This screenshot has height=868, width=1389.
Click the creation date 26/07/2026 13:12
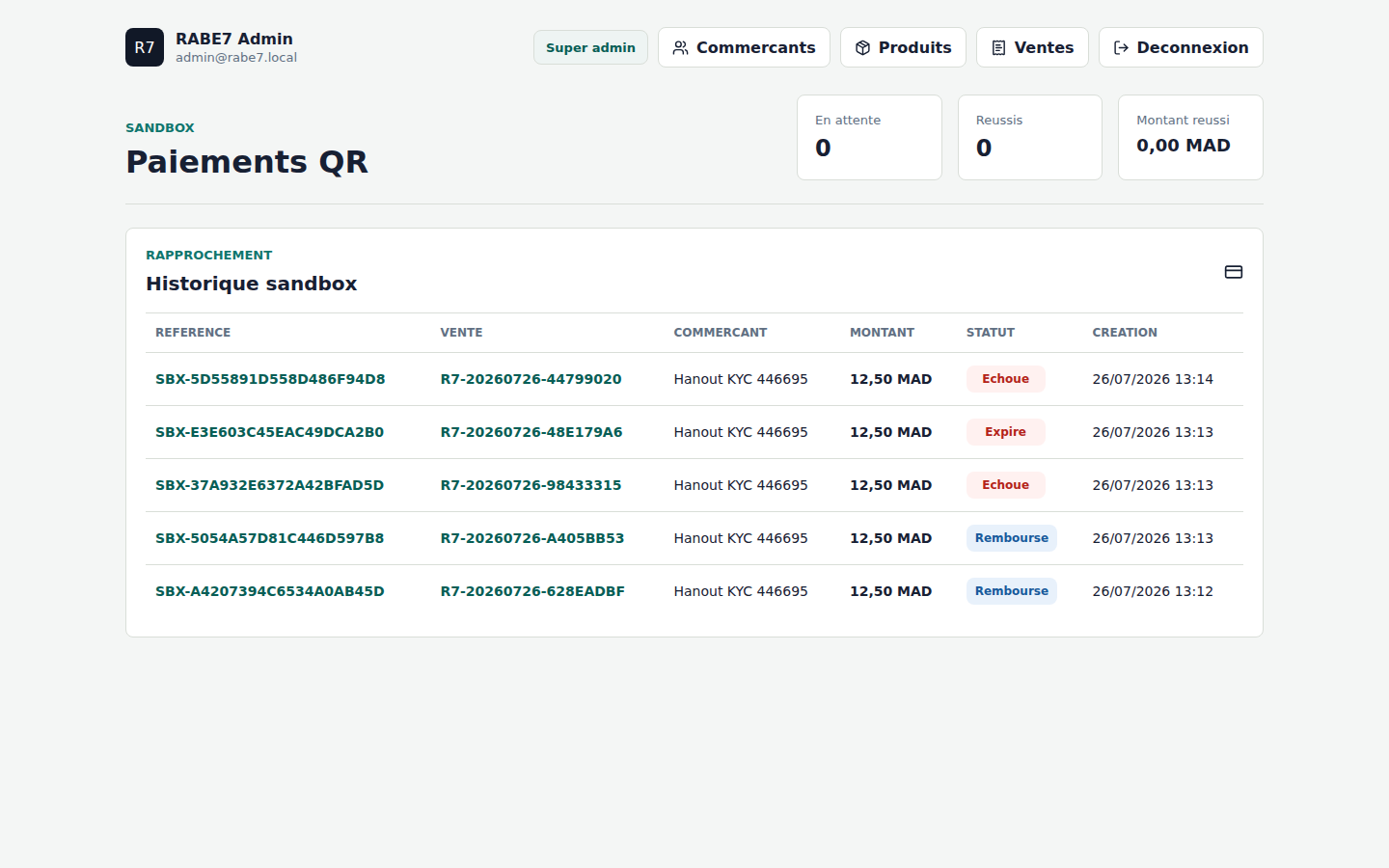[1153, 591]
